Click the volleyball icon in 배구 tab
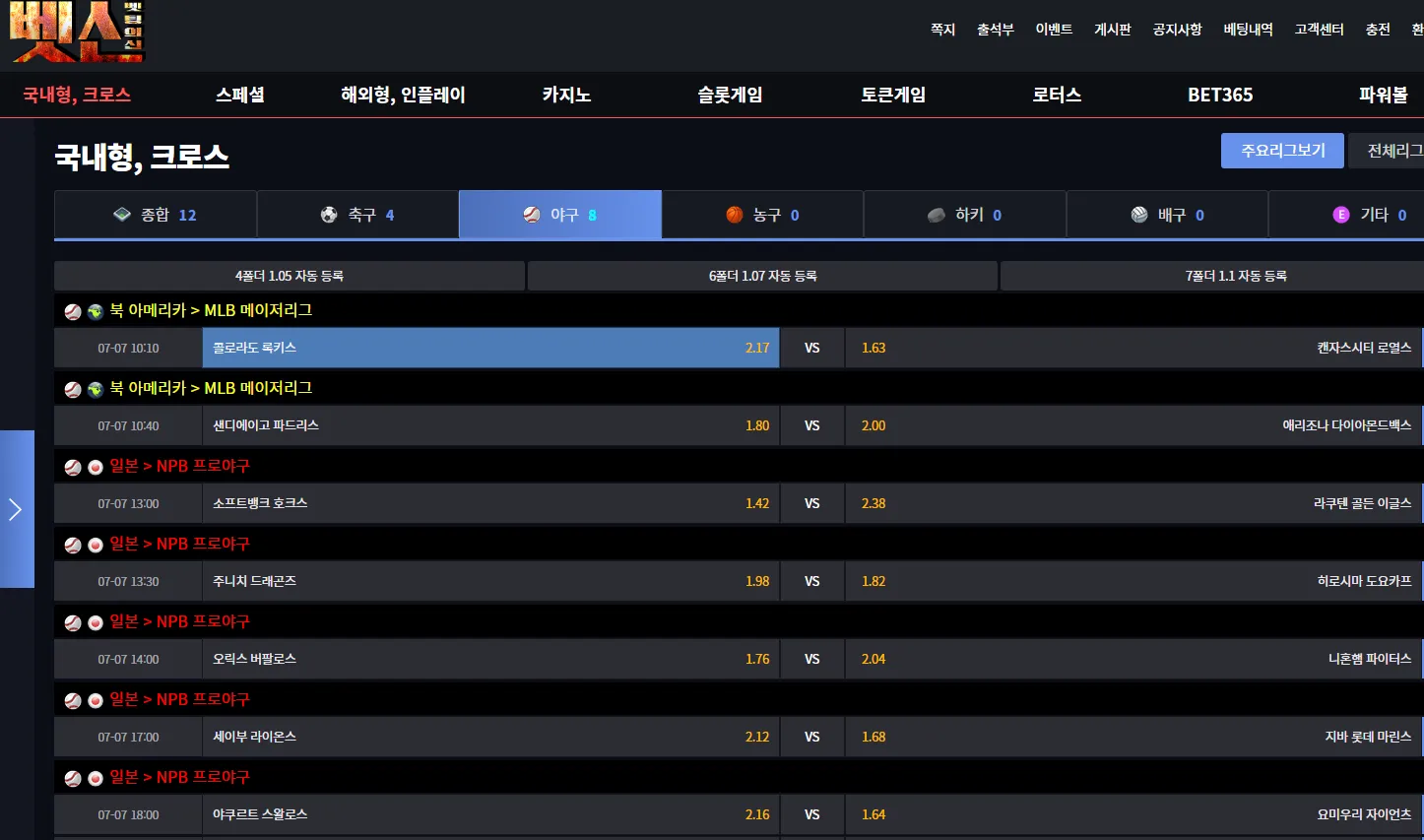Viewport: 1424px width, 840px height. point(1139,215)
